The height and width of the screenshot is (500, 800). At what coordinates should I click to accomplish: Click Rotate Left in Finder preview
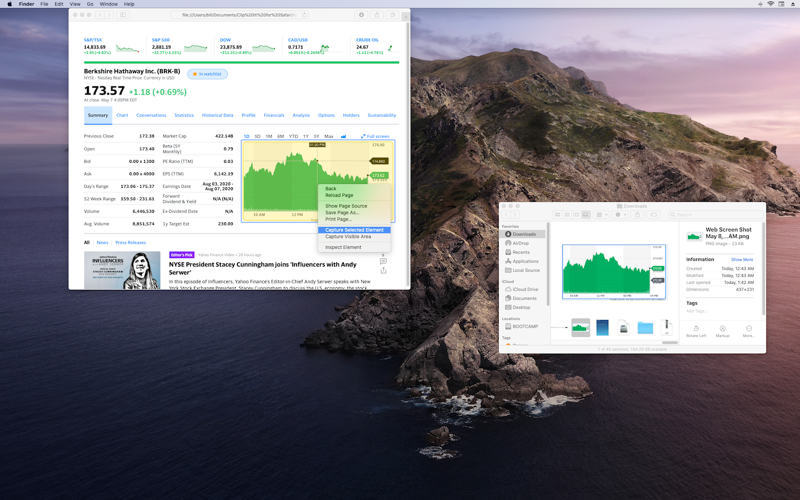pos(696,331)
